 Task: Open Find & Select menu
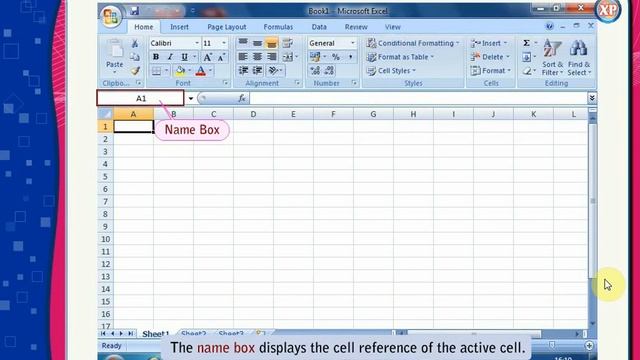click(x=579, y=58)
